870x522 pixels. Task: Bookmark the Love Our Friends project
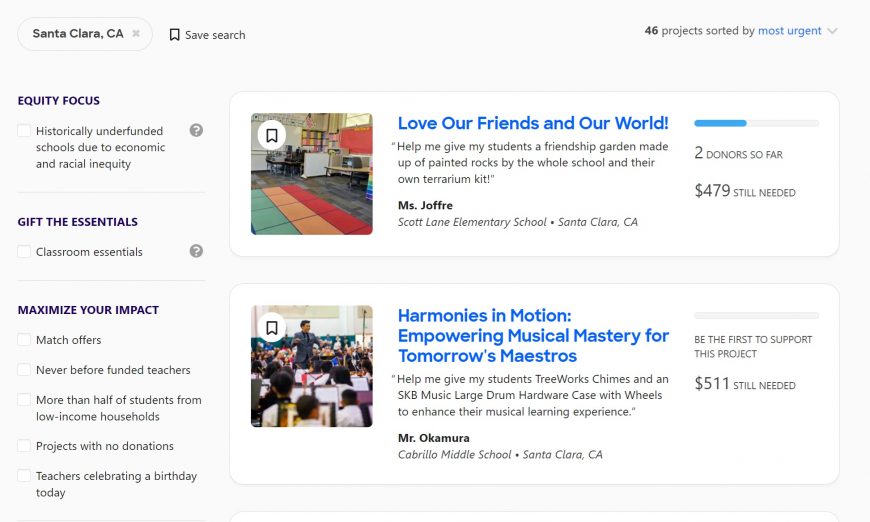click(272, 135)
